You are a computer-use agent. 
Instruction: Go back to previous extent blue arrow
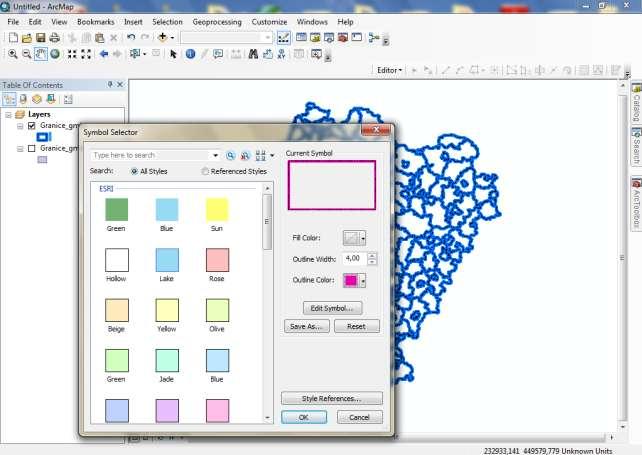pos(104,54)
